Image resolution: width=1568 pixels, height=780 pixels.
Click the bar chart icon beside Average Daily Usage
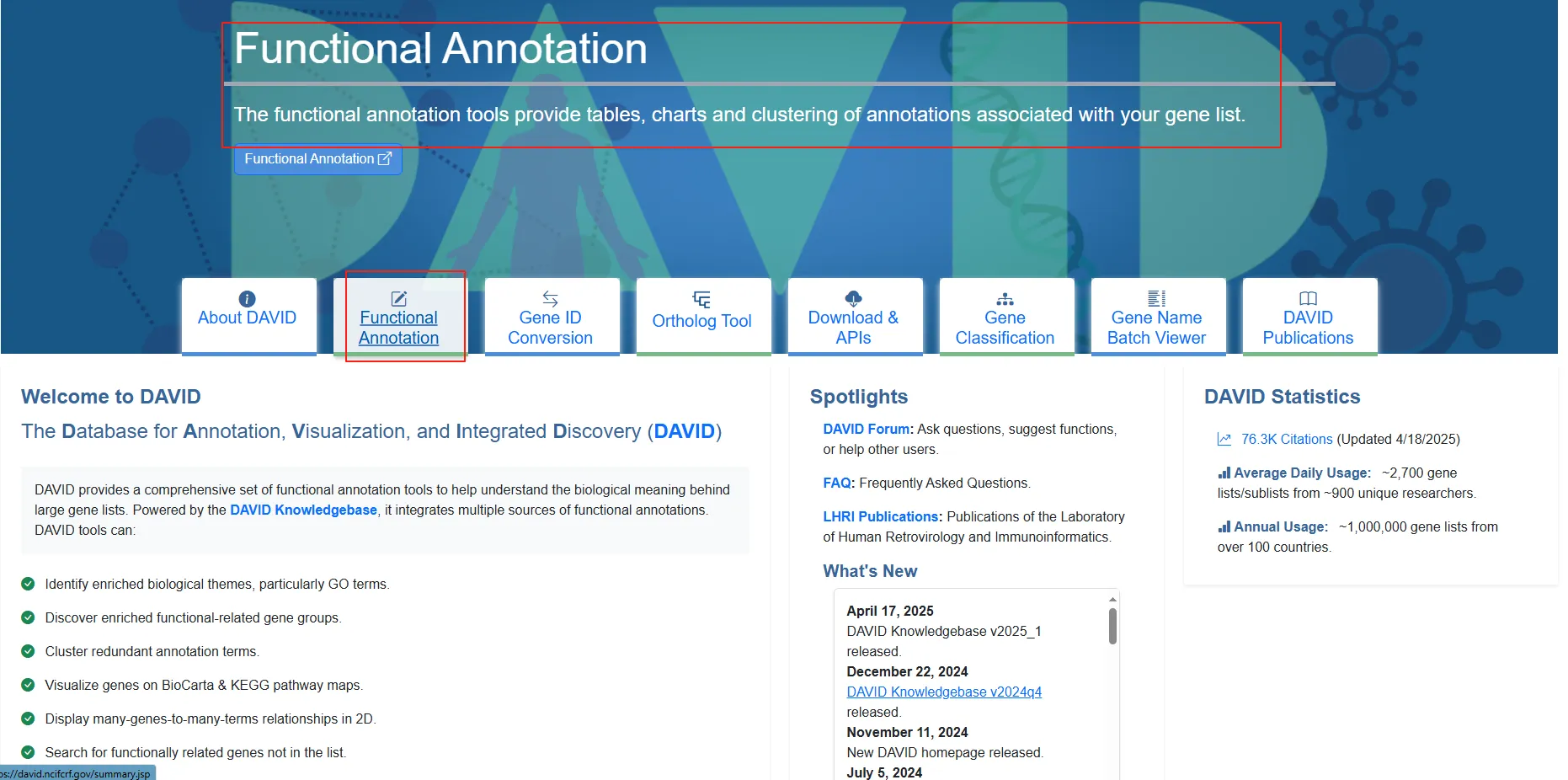1224,473
